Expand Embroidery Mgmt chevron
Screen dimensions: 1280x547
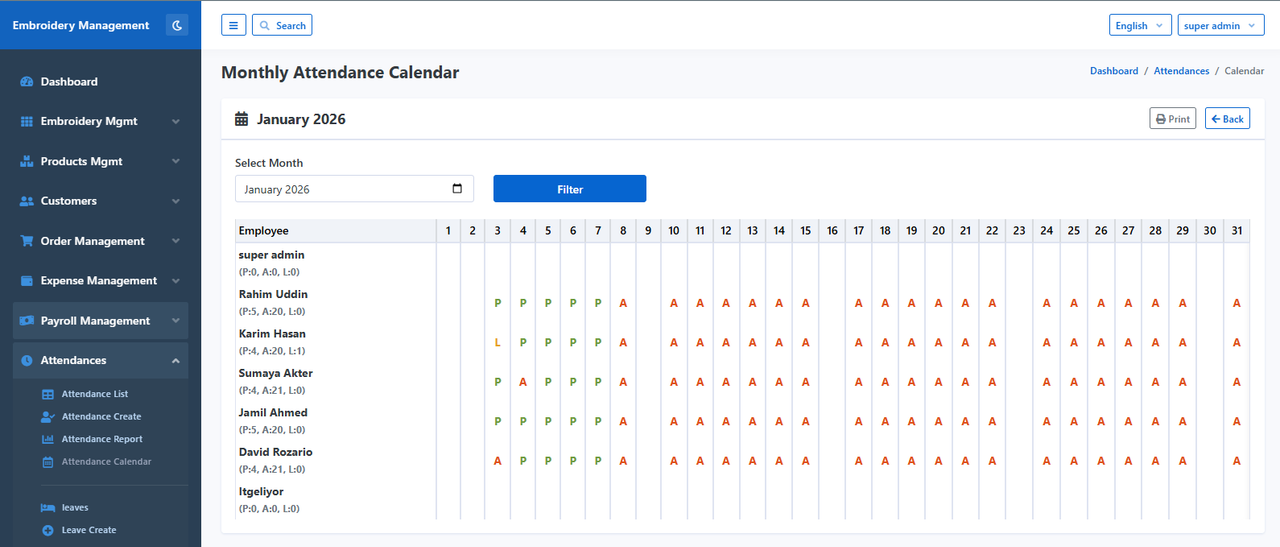176,121
